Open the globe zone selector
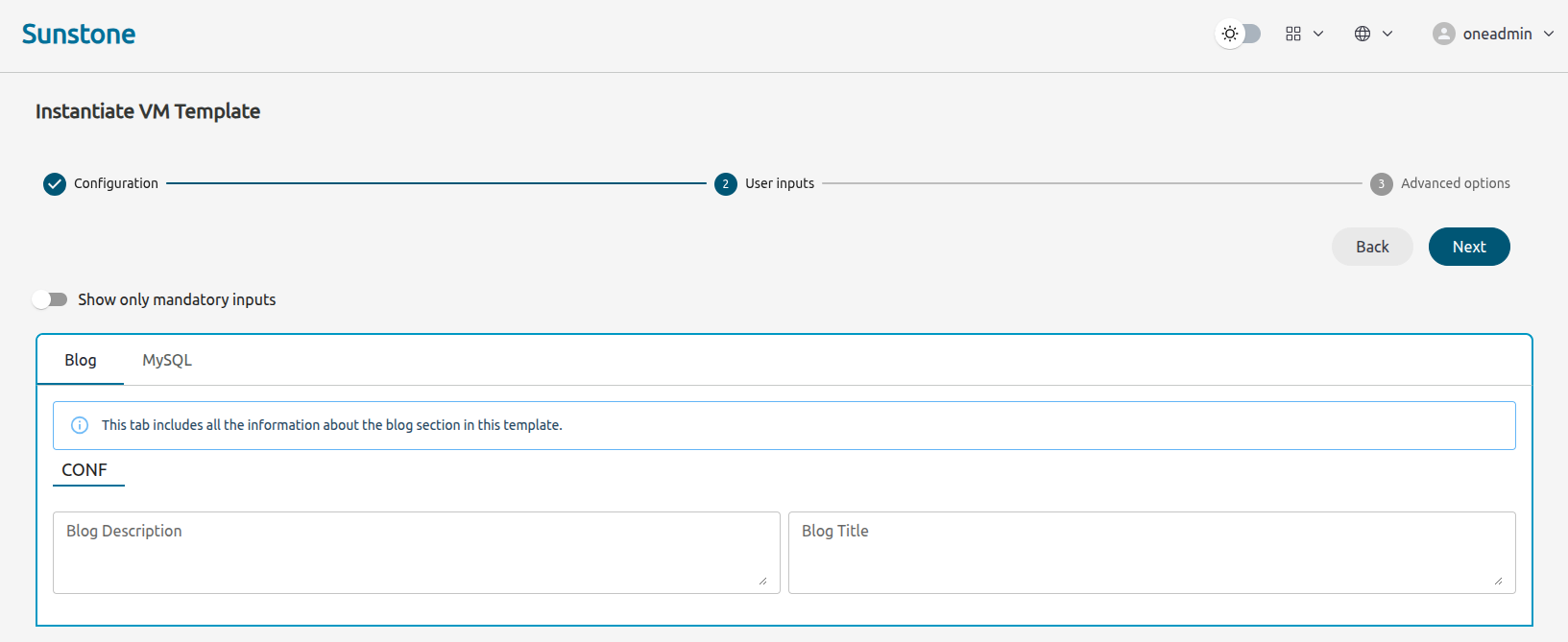This screenshot has height=642, width=1568. click(1363, 34)
